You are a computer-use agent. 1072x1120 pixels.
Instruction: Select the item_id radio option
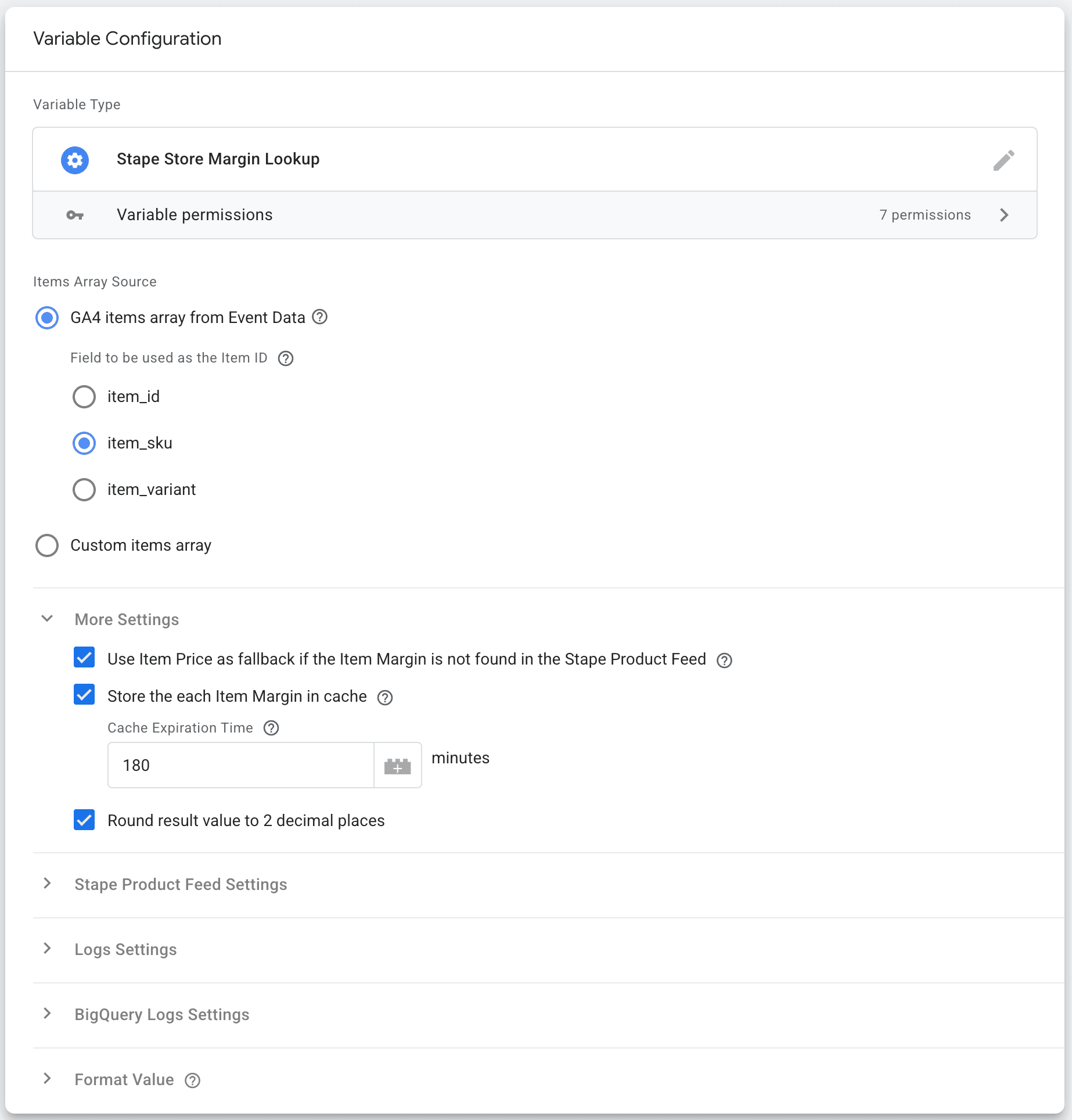84,397
